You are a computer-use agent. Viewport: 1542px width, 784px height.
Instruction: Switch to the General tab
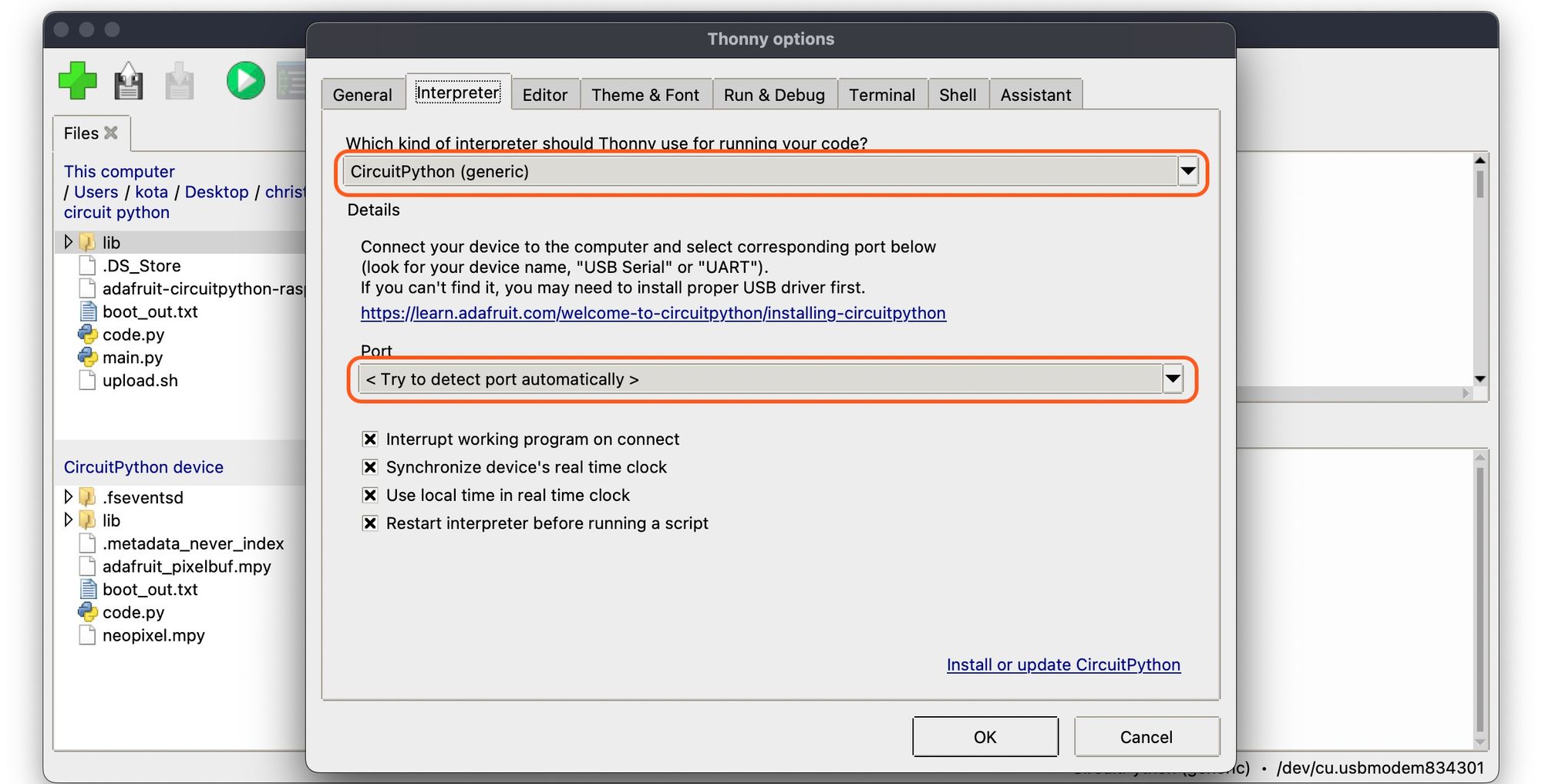click(362, 95)
